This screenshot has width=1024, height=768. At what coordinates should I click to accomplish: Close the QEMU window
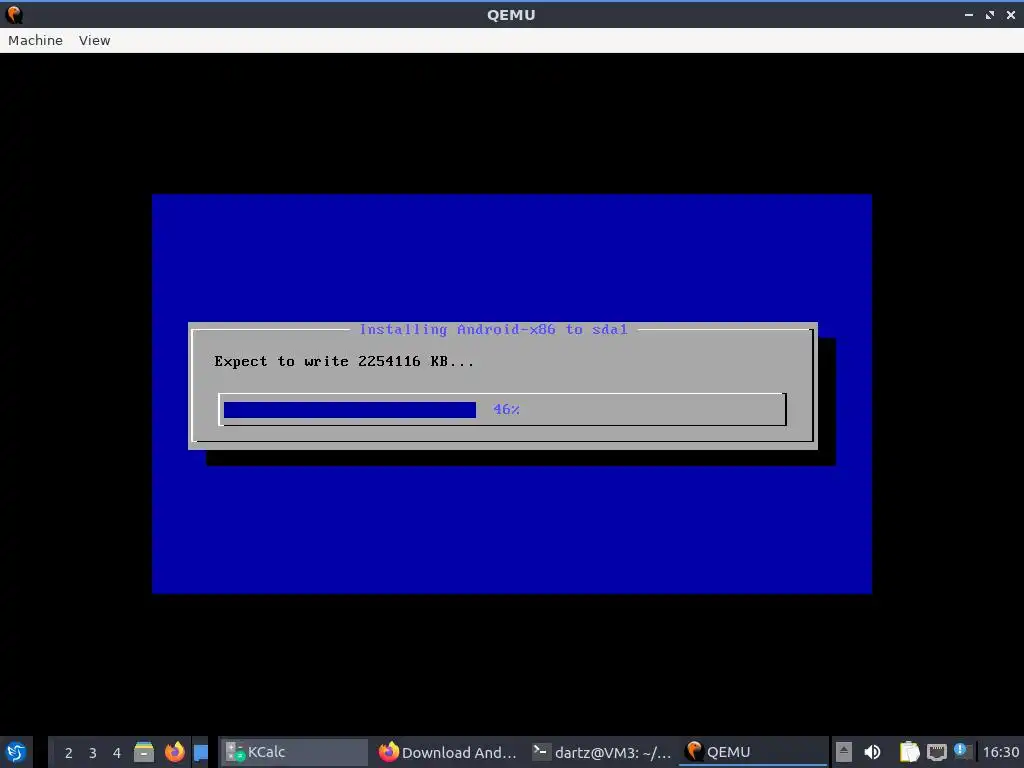click(1011, 14)
